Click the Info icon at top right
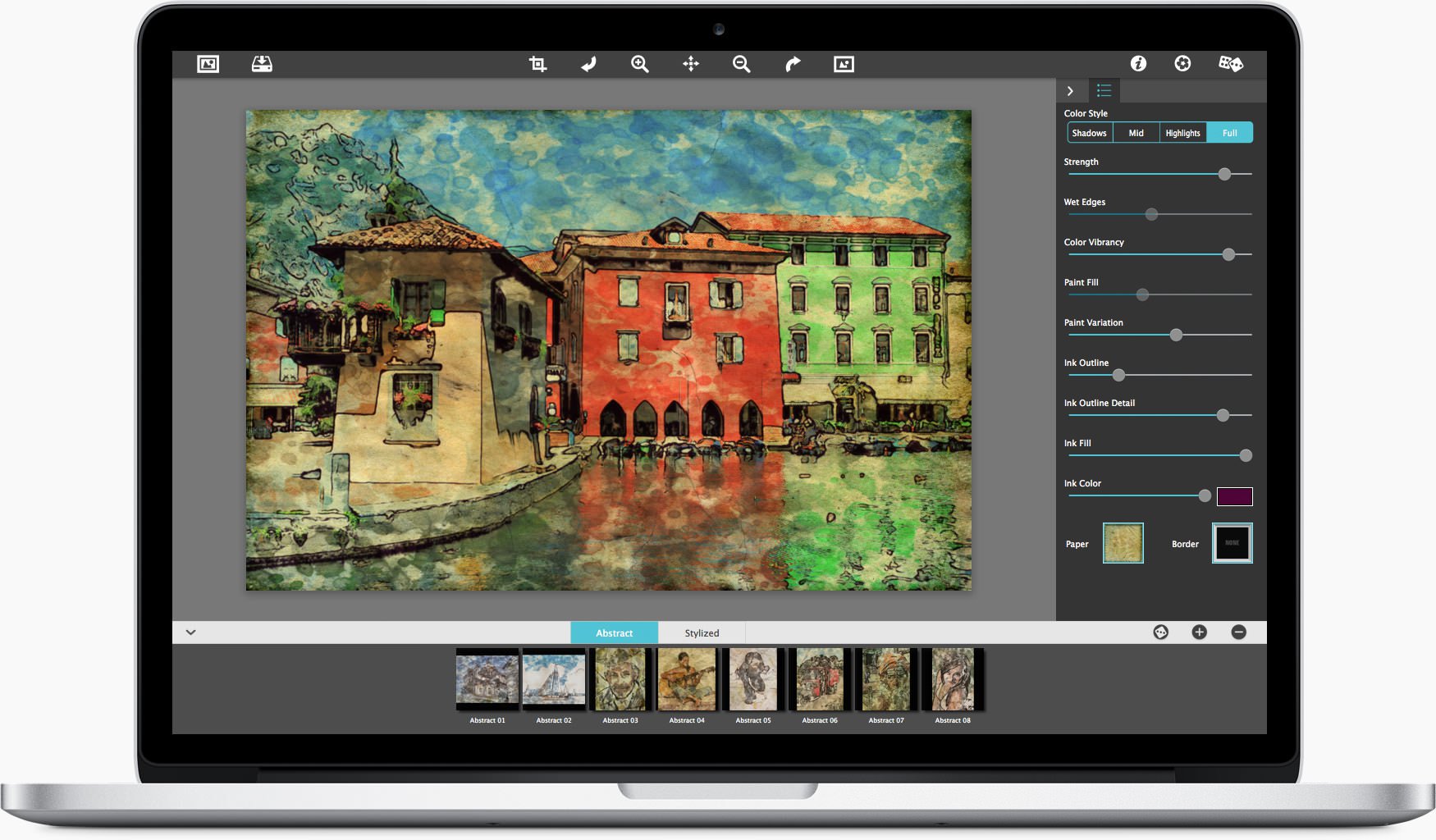The image size is (1436, 840). [1137, 63]
